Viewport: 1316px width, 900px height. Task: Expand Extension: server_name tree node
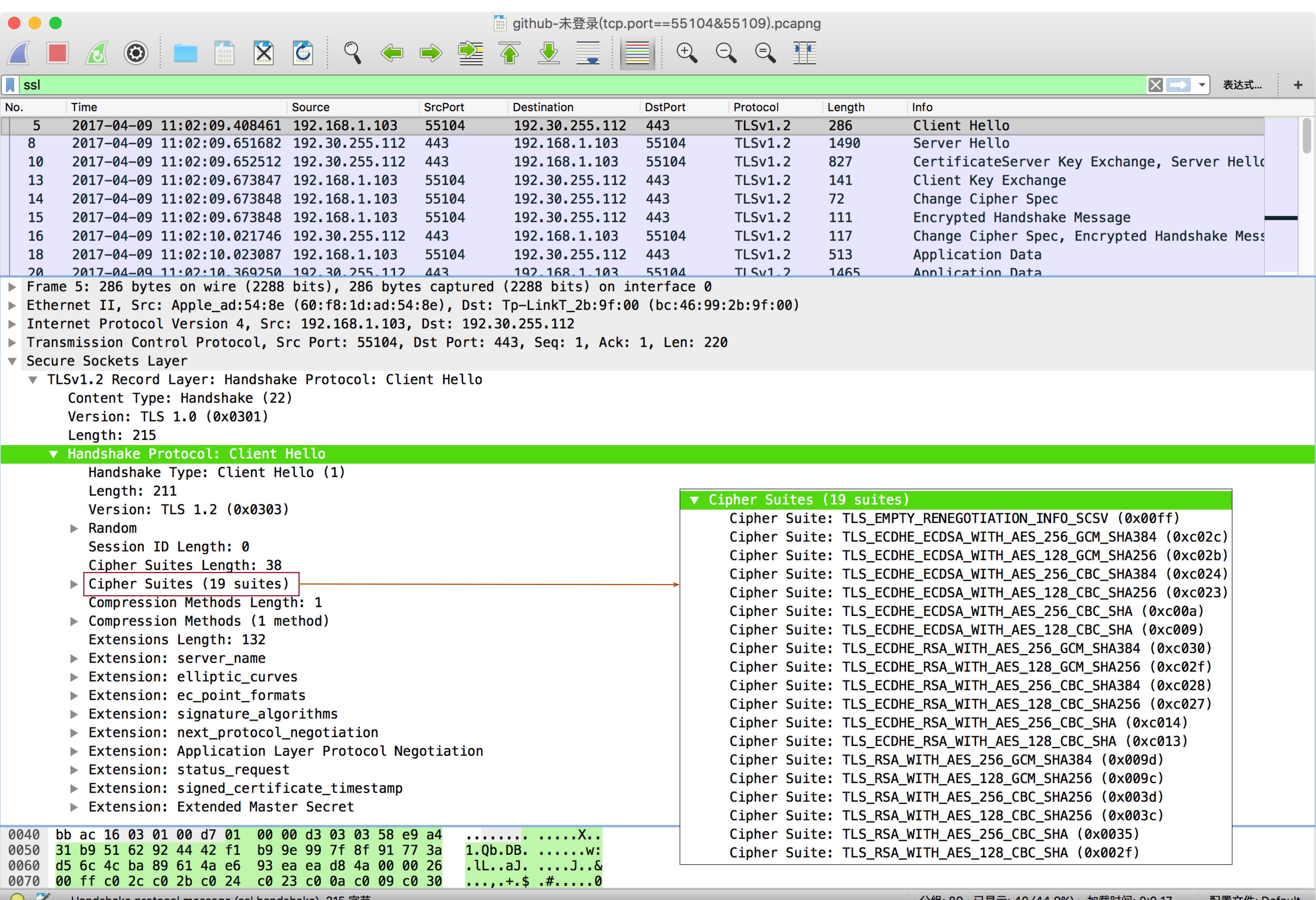(x=74, y=659)
